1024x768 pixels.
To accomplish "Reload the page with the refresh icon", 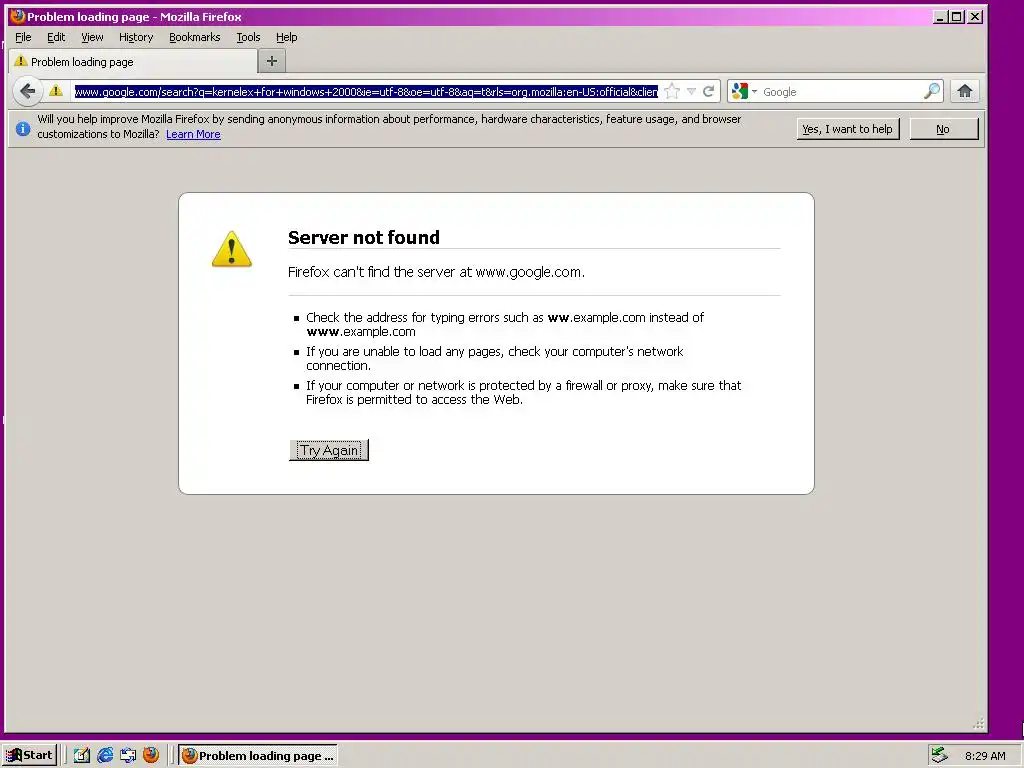I will tap(709, 91).
